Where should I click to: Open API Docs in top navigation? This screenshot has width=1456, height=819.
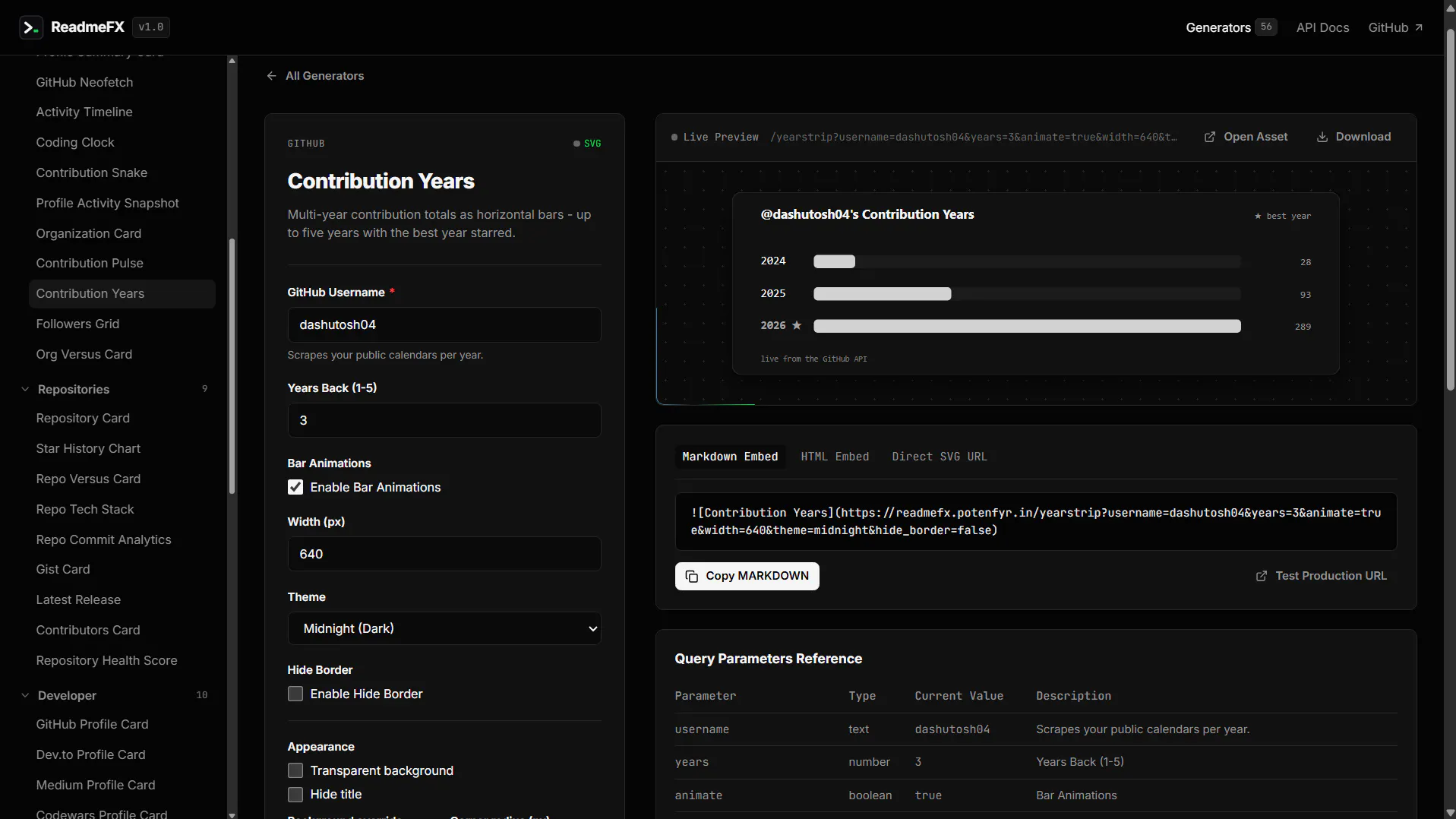1322,27
